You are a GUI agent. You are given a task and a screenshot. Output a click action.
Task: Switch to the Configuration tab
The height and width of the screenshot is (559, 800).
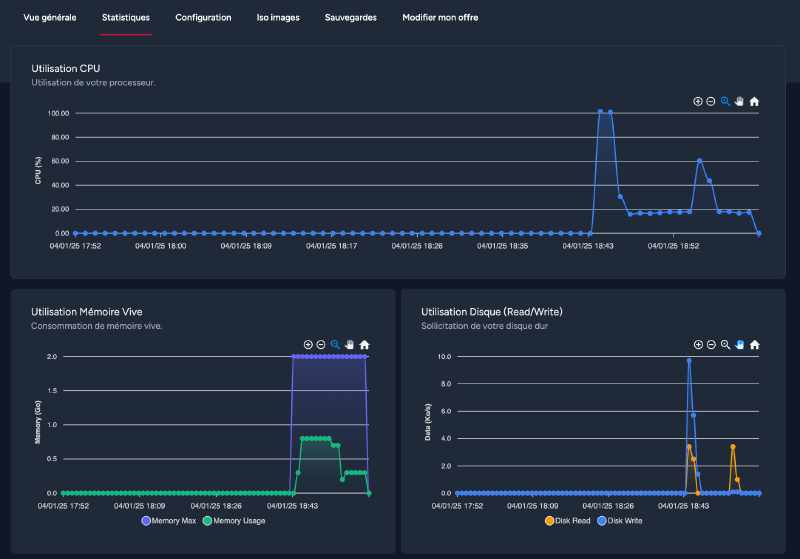pos(203,18)
